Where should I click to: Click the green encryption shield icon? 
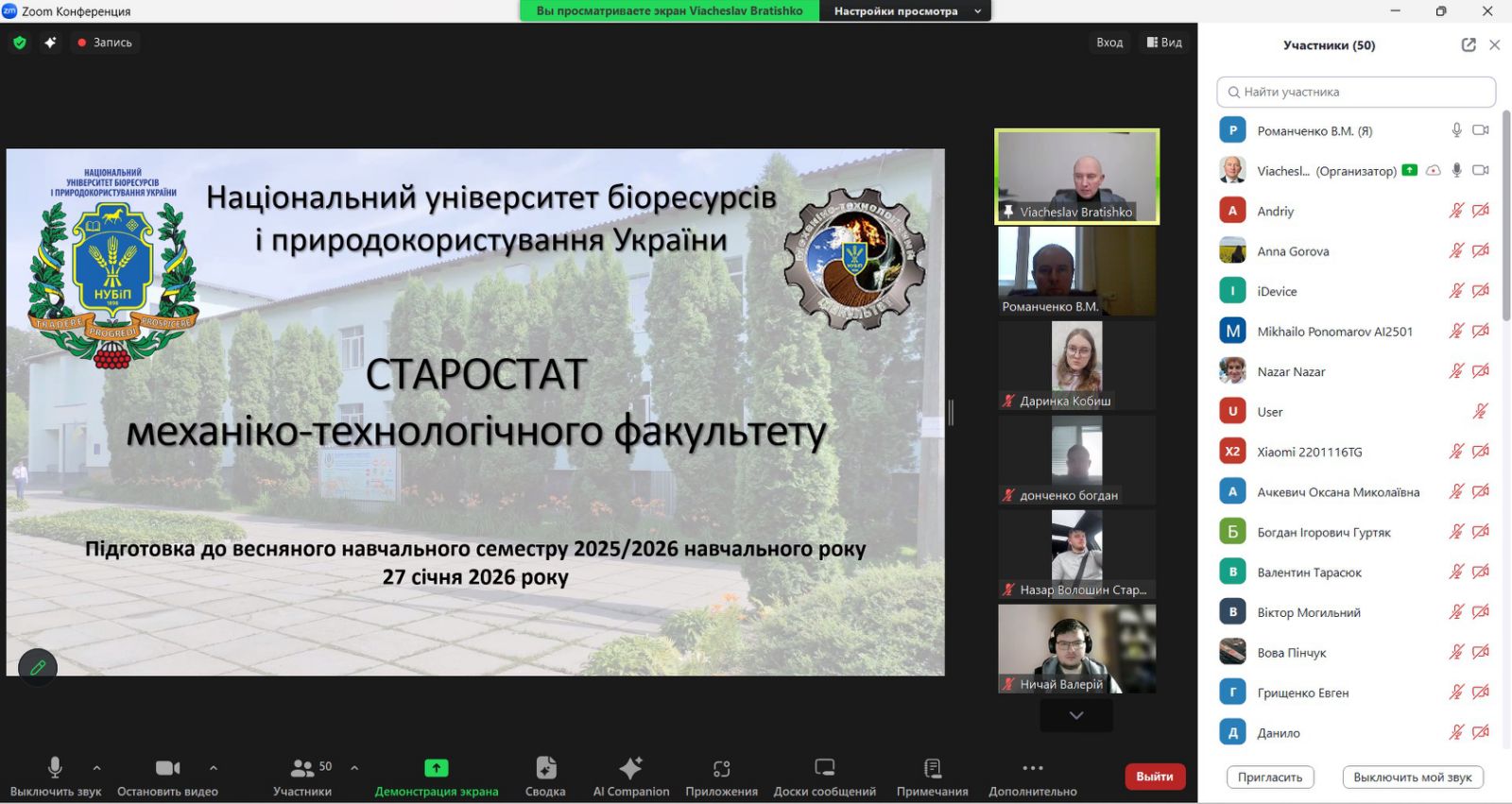click(x=20, y=43)
